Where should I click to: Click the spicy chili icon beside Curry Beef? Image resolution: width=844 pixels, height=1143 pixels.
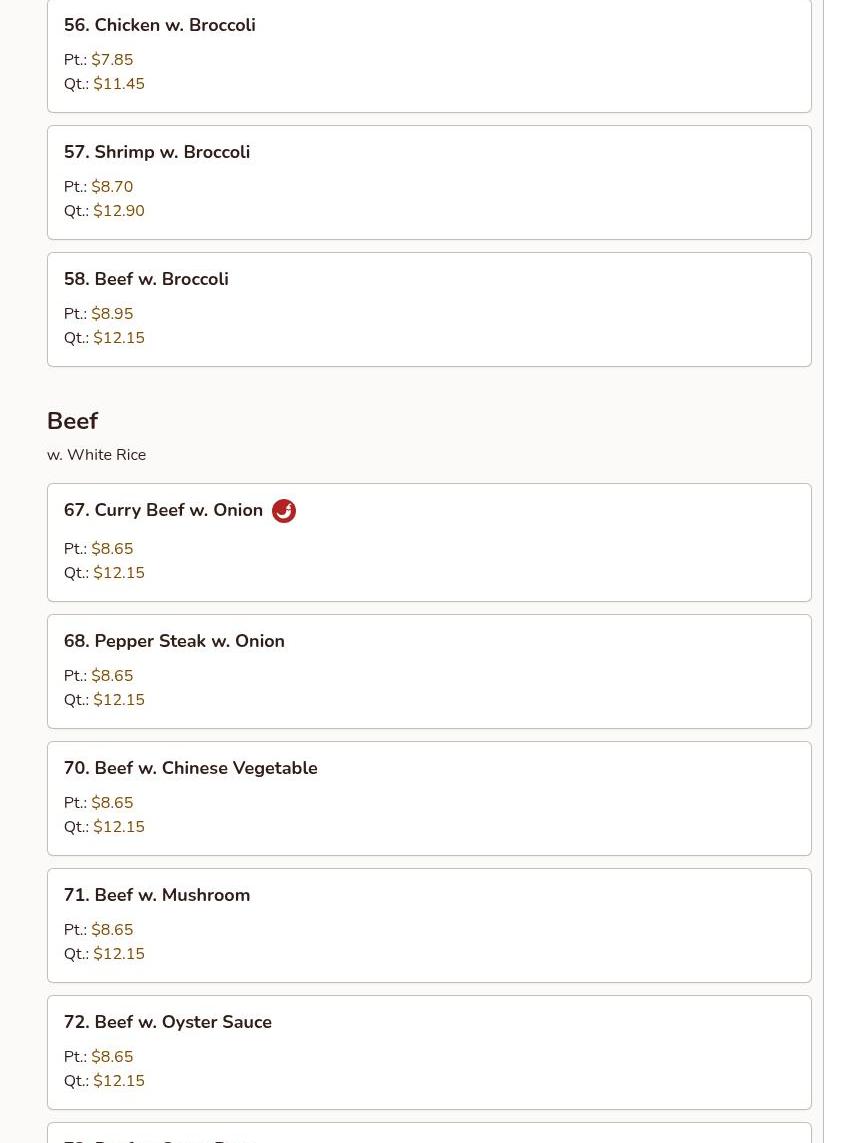284,511
